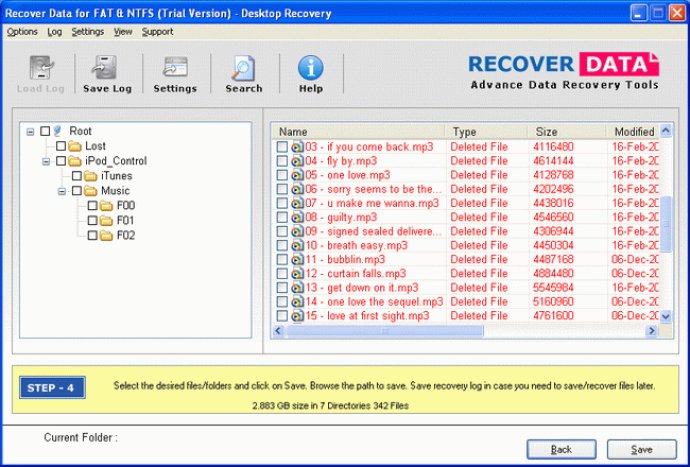Sort by the Type column header
The image size is (690, 467).
[x=486, y=132]
